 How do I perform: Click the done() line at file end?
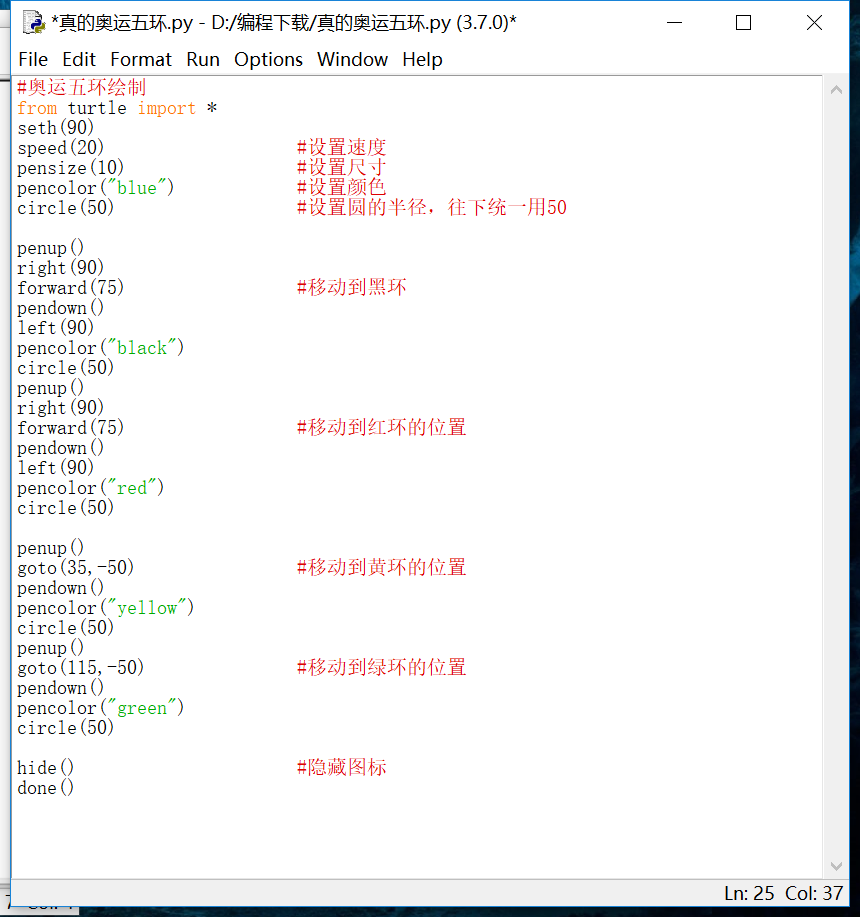pyautogui.click(x=44, y=787)
